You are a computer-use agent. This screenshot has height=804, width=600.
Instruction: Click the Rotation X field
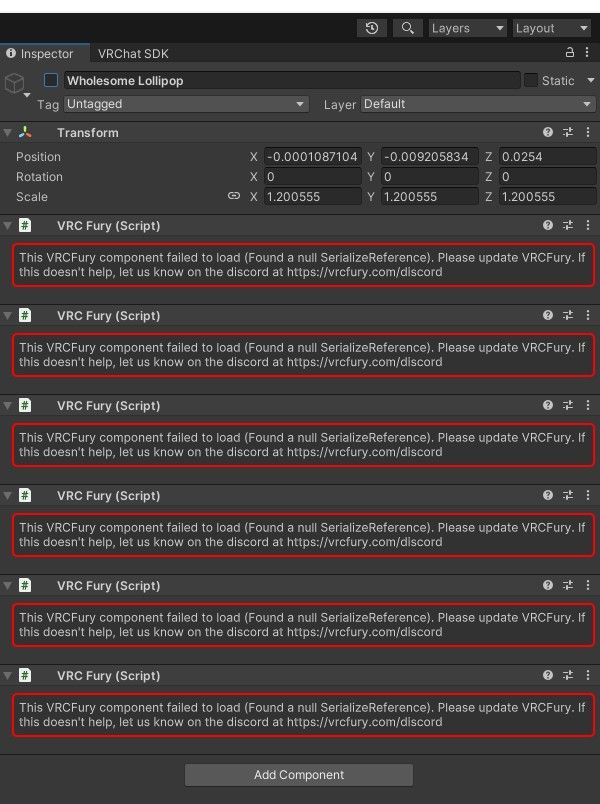(x=313, y=177)
